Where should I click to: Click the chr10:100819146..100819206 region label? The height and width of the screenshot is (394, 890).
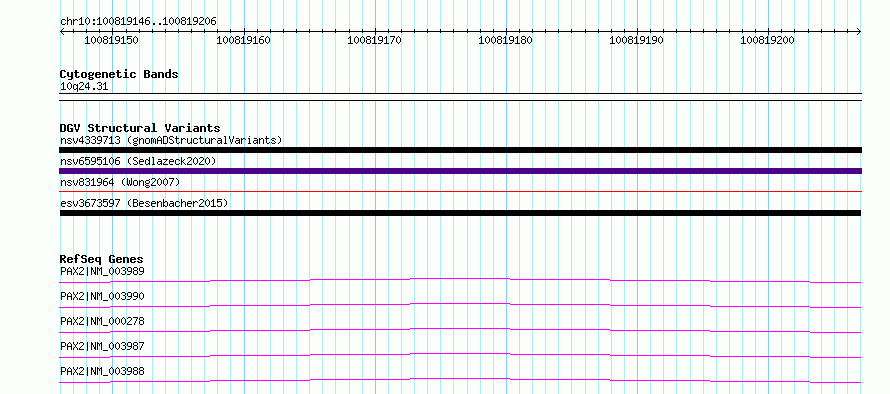pos(138,22)
